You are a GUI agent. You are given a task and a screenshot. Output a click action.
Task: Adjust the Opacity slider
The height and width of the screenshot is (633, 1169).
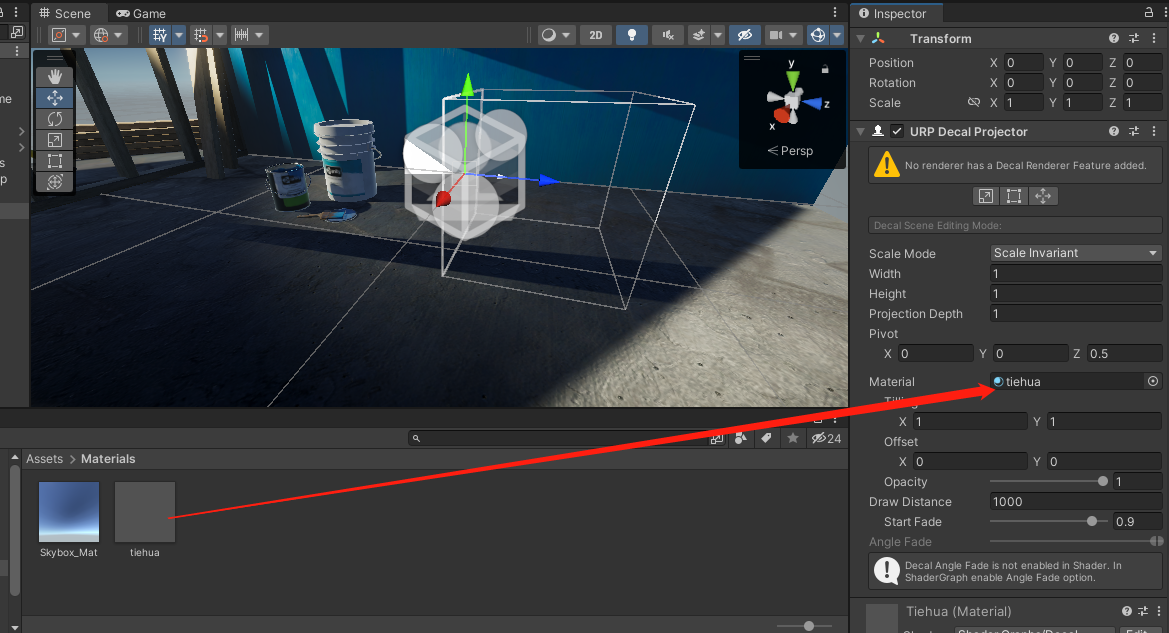pos(1049,482)
